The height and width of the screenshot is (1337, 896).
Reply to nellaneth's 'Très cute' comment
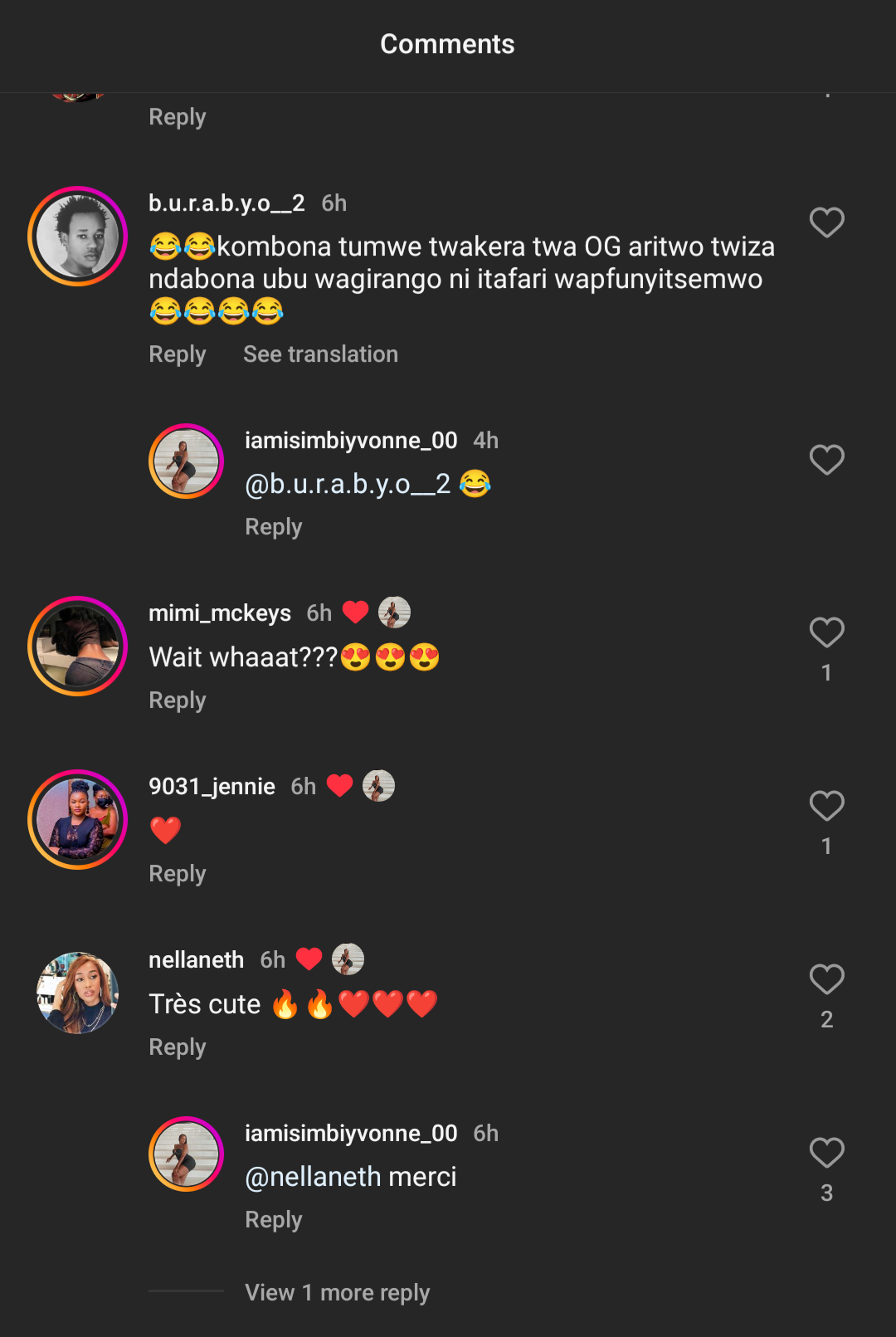[178, 1047]
